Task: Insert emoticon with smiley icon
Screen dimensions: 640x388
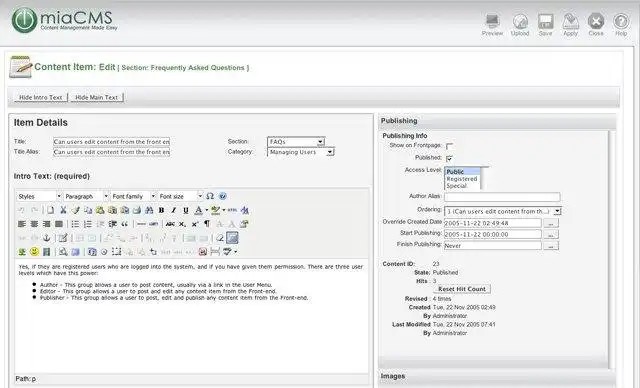Action: click(x=34, y=252)
